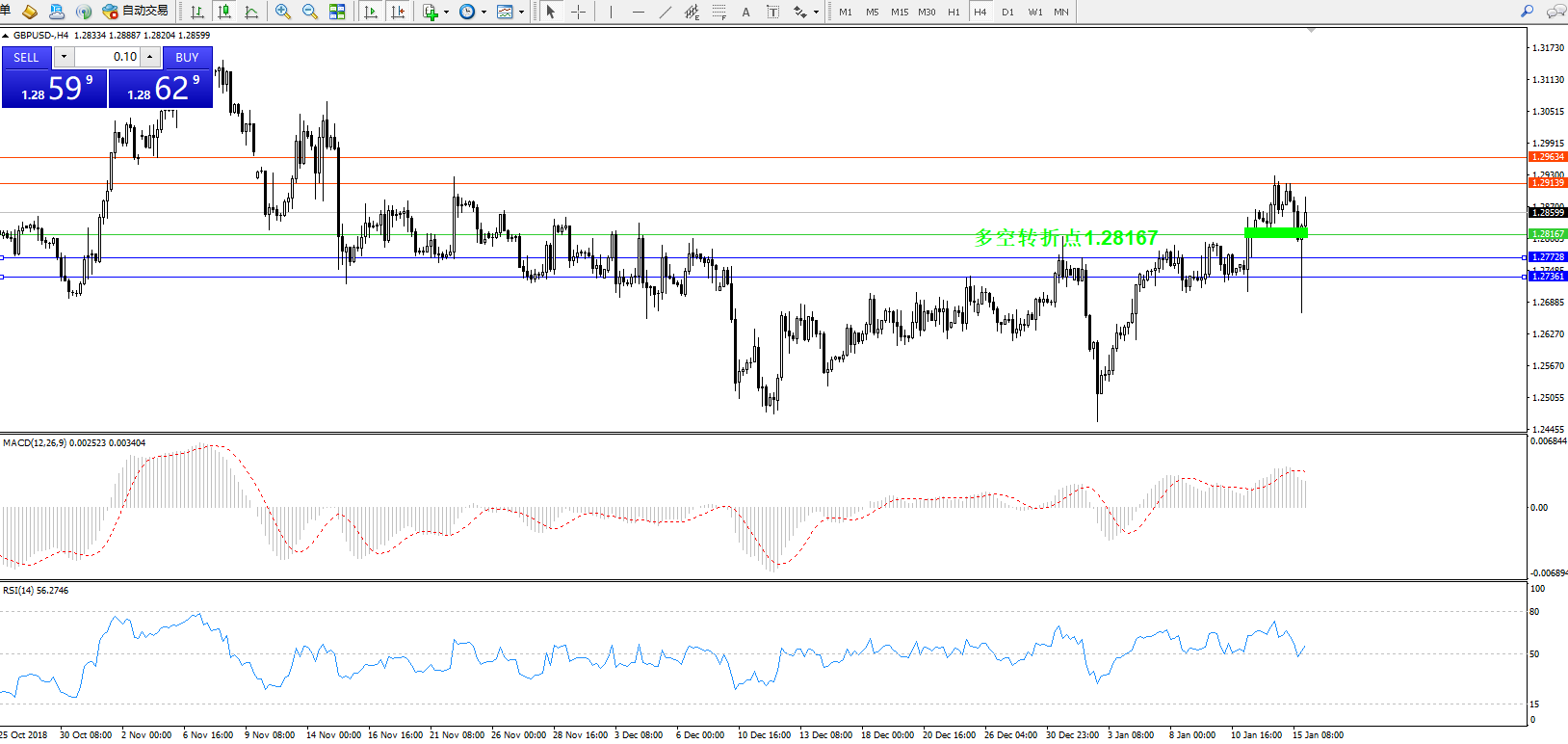
Task: Draw a trendline with the trendline tool
Action: point(665,12)
